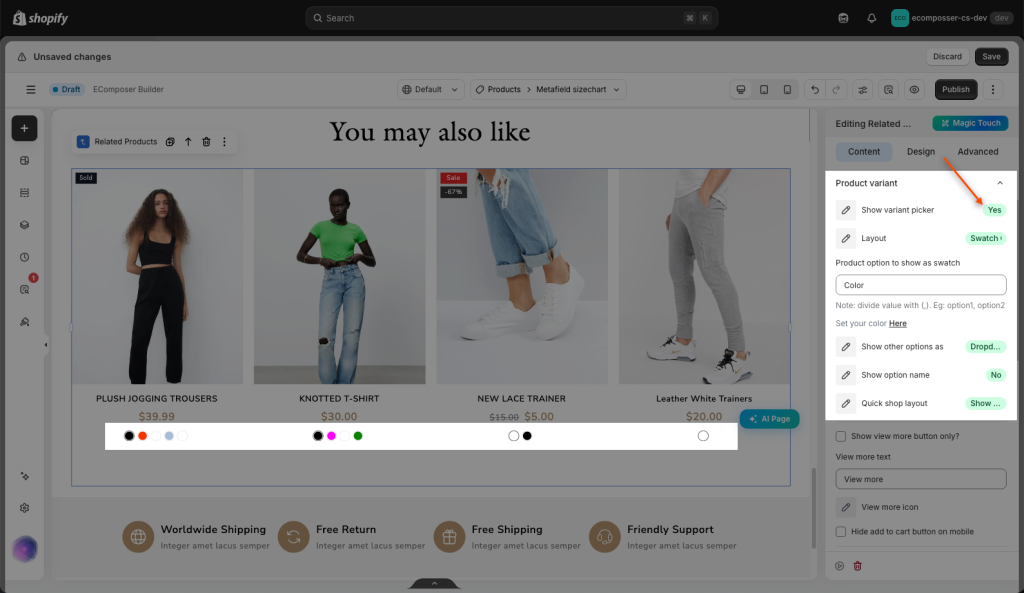Move Related Products element up
Screen dimensions: 1024x593
pos(188,142)
